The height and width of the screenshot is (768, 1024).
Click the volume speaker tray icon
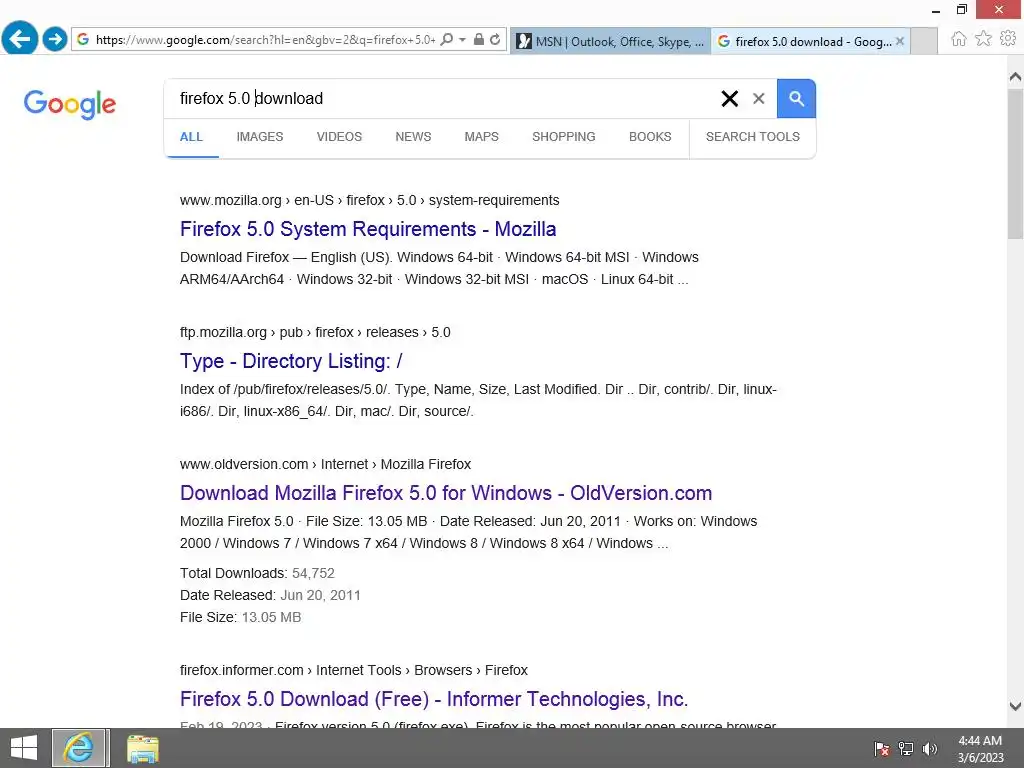click(x=930, y=749)
